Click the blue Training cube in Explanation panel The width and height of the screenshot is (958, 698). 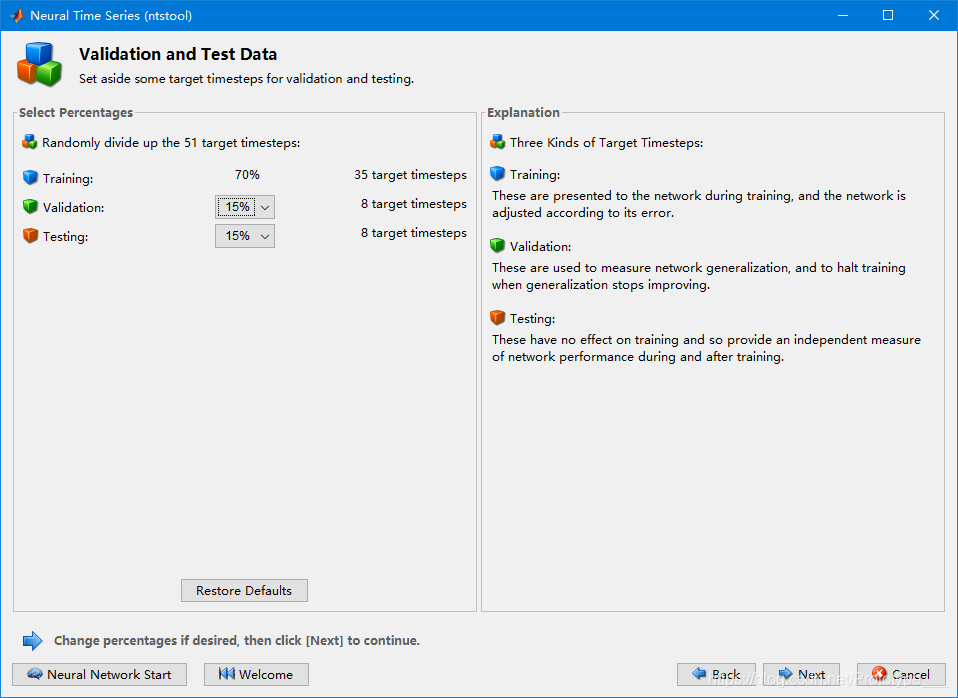497,174
